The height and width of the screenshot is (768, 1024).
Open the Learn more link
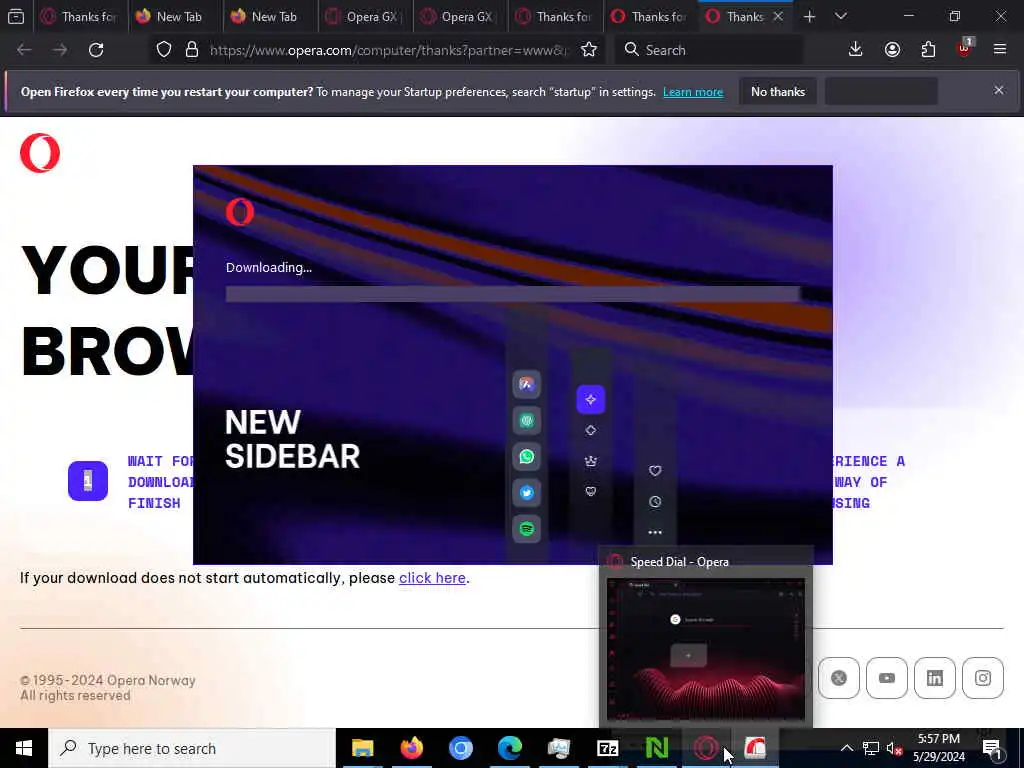click(693, 92)
